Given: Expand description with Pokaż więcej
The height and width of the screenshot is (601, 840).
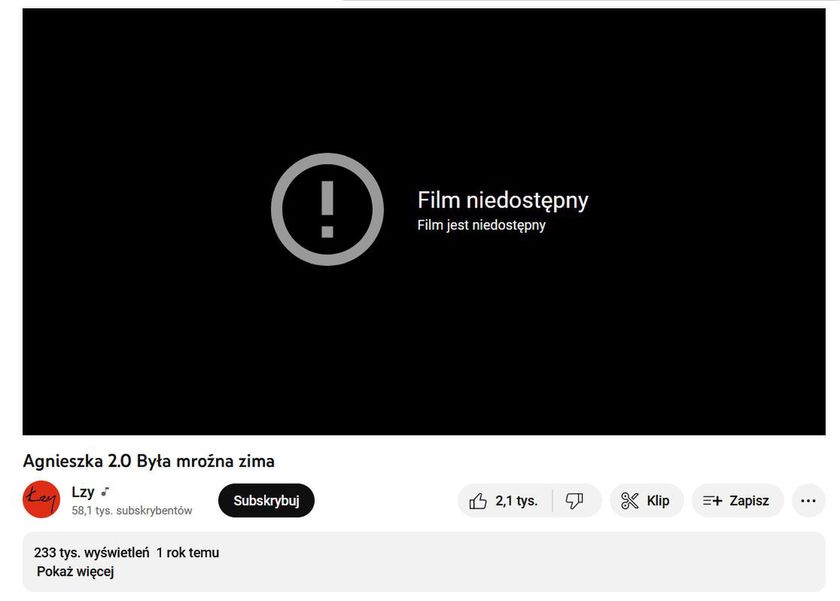Looking at the screenshot, I should 76,572.
